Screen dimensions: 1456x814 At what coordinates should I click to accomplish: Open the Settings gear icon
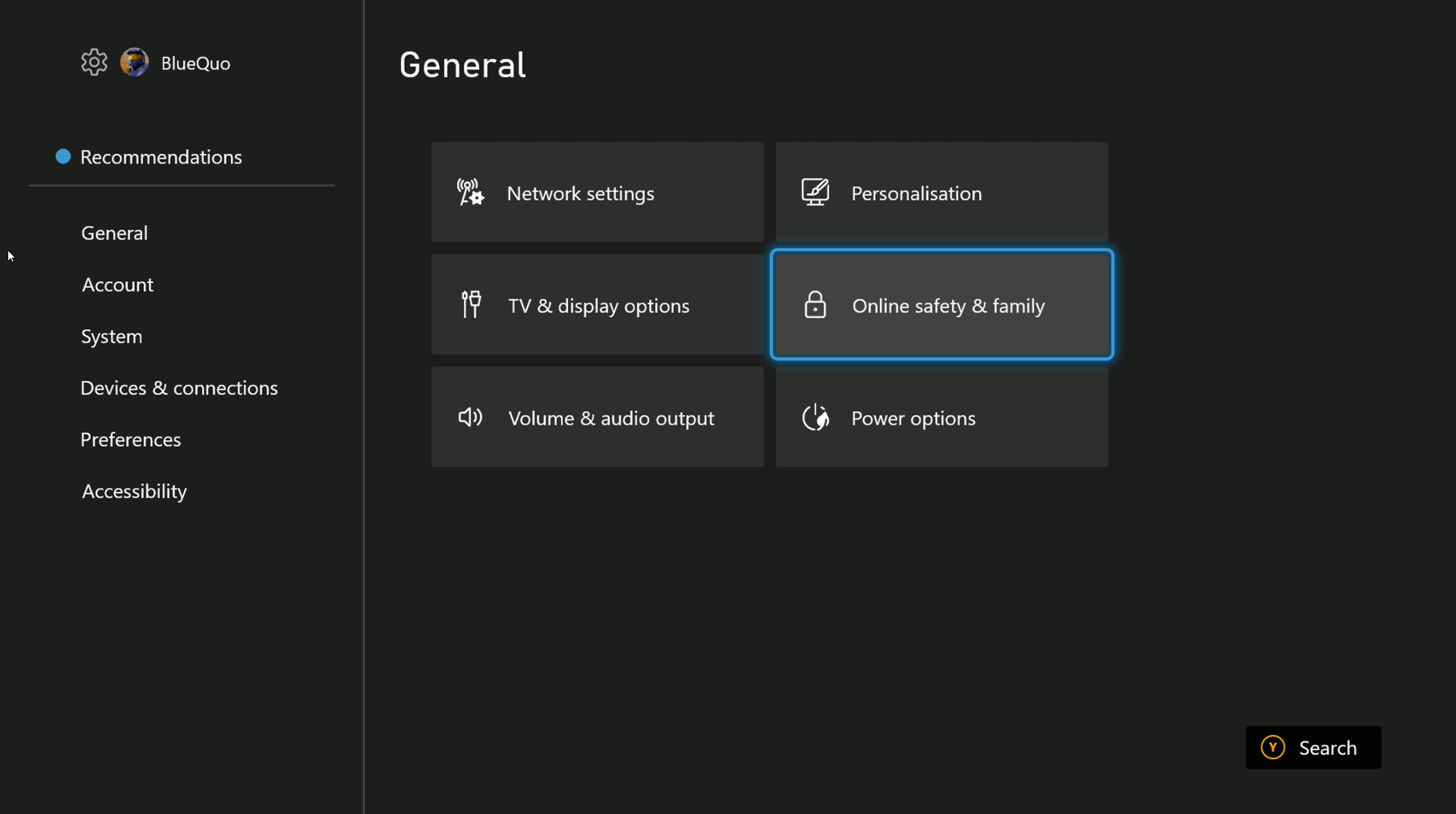pyautogui.click(x=93, y=62)
